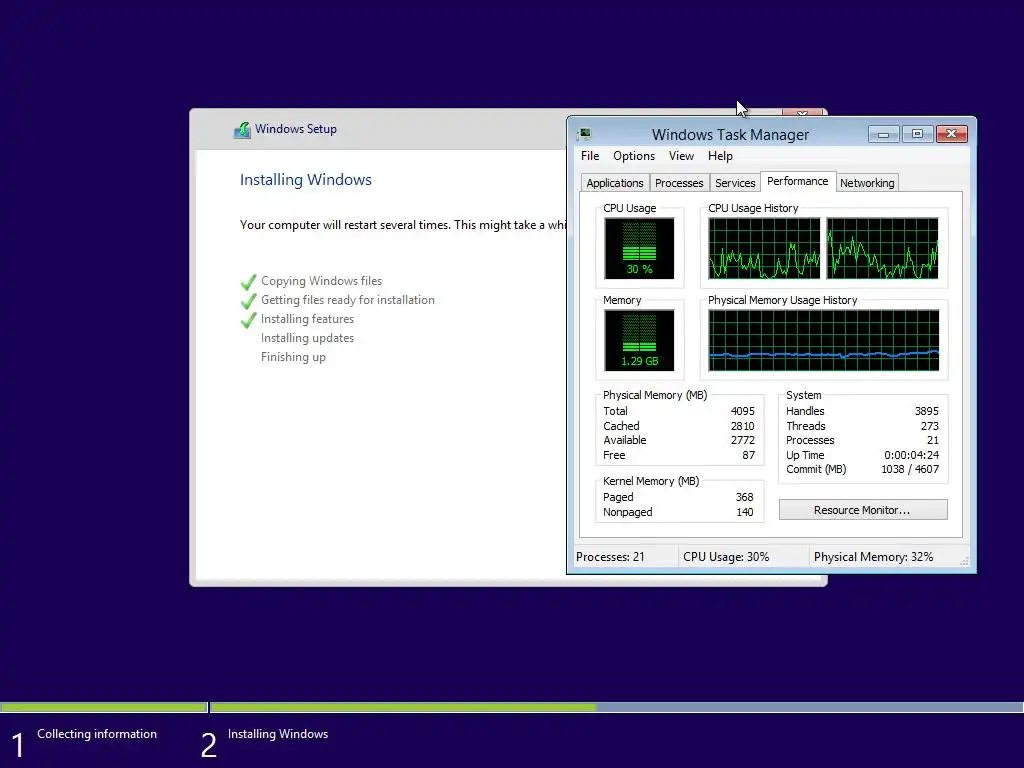This screenshot has width=1024, height=768.
Task: Click the Windows Setup title icon
Action: tap(242, 129)
